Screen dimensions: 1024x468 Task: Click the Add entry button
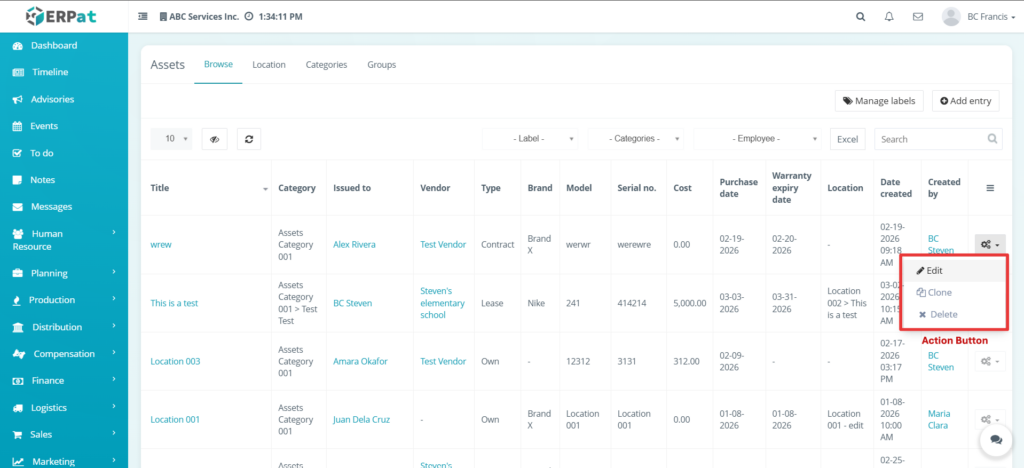pos(965,101)
